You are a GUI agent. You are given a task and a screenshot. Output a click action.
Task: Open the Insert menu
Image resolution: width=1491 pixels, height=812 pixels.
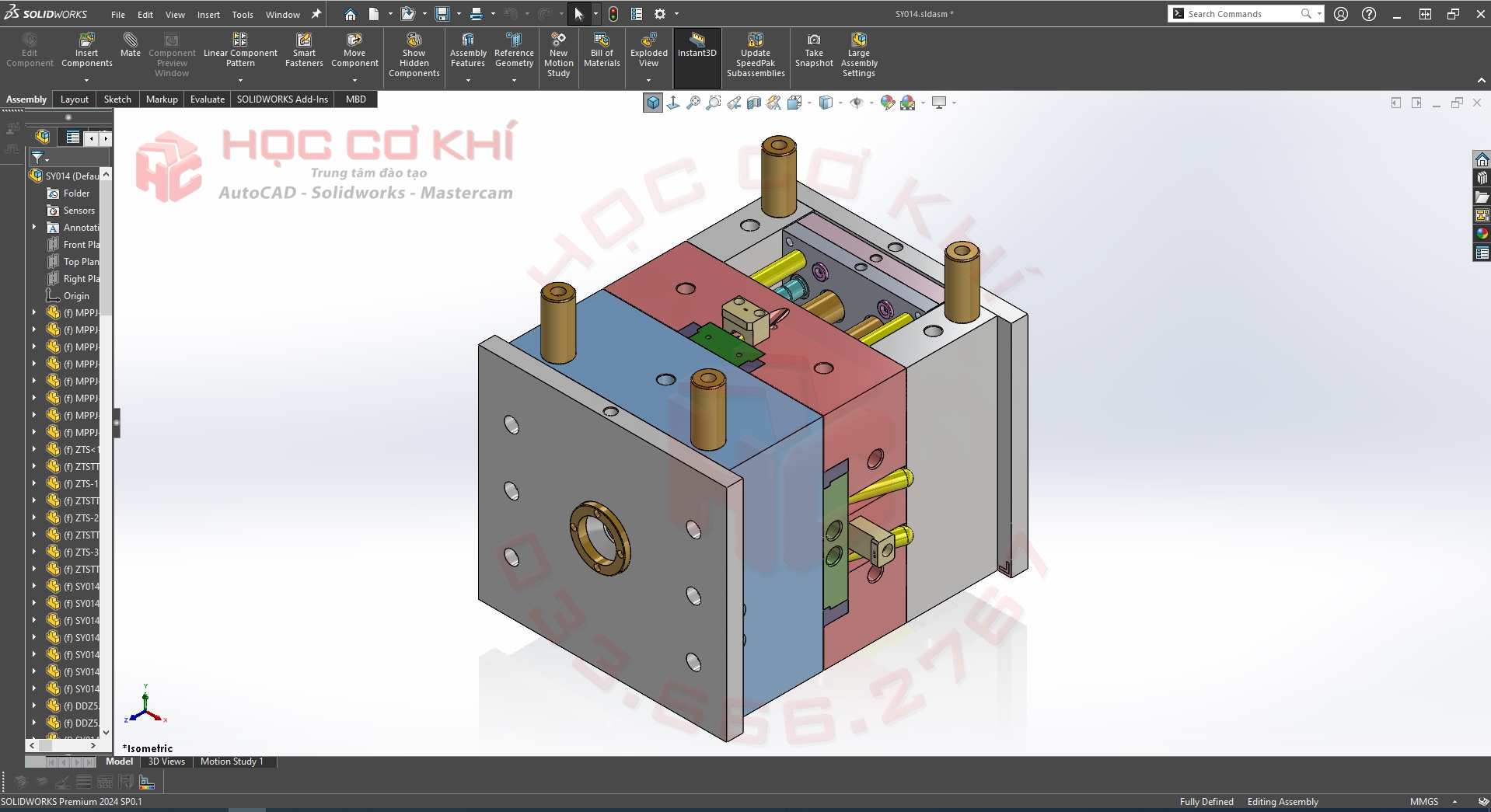(208, 15)
